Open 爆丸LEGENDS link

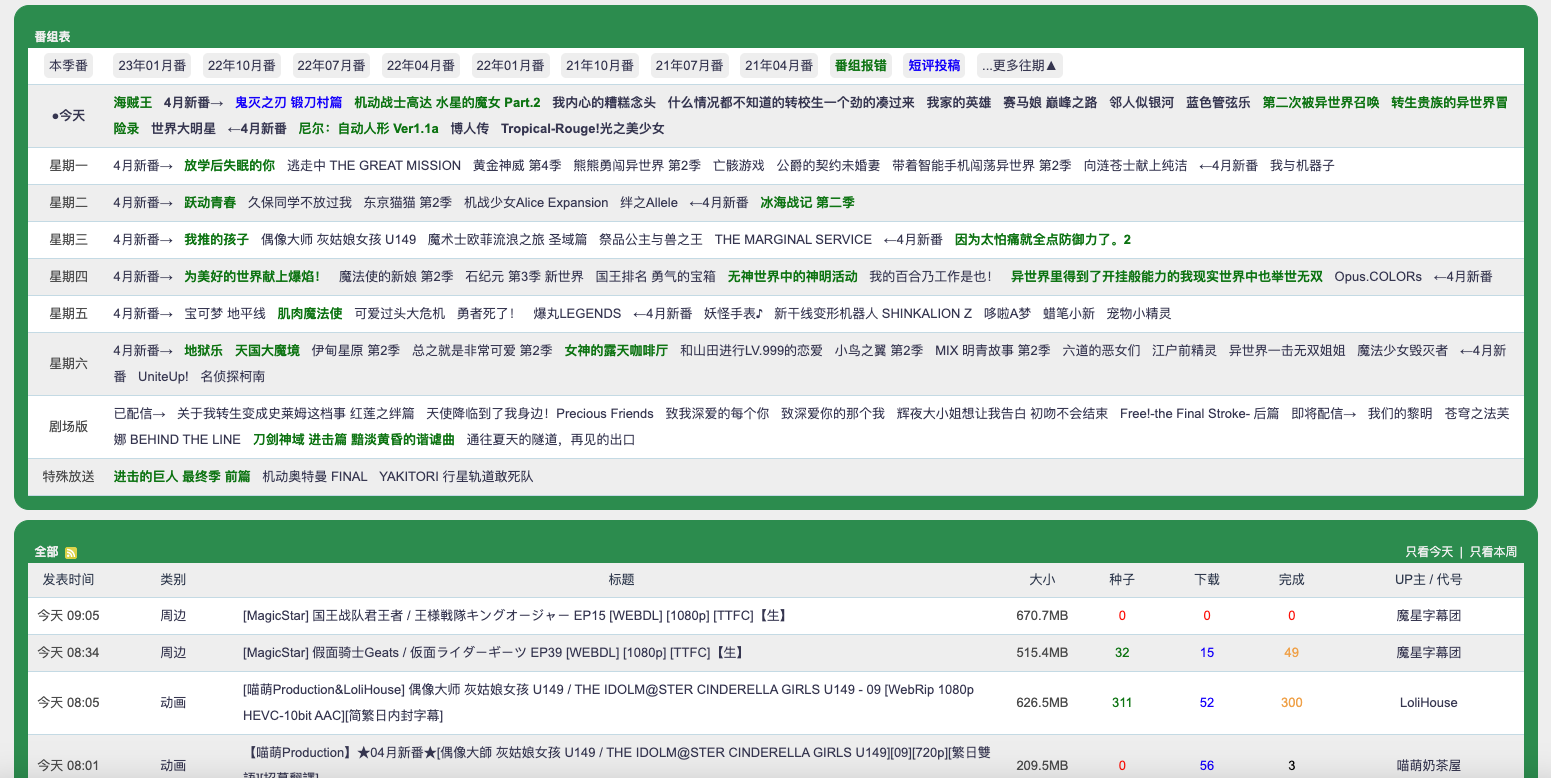(577, 314)
